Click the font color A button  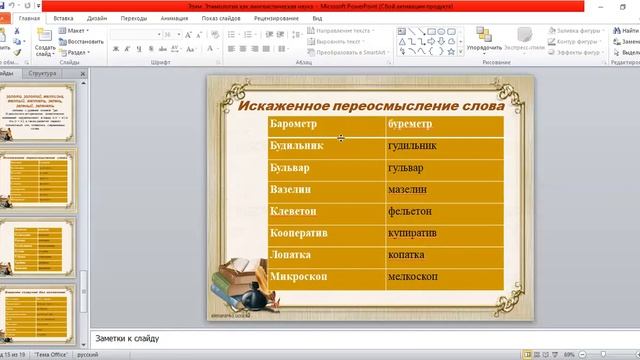click(x=211, y=49)
